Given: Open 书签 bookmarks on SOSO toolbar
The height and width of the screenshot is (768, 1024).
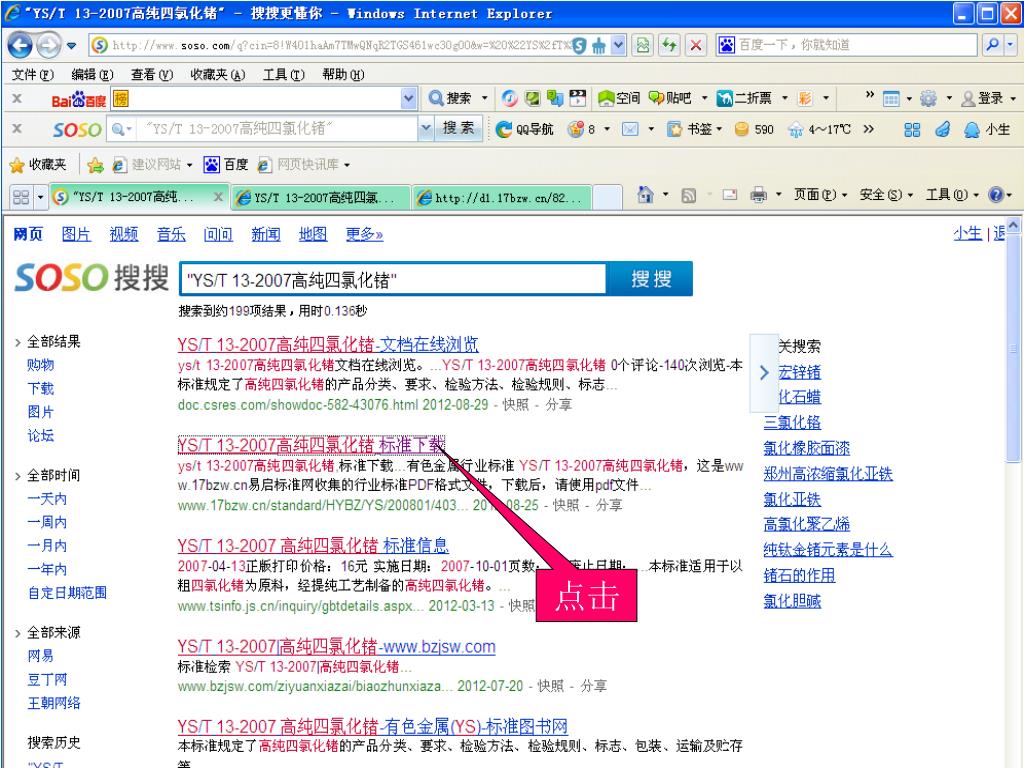Looking at the screenshot, I should pos(690,129).
